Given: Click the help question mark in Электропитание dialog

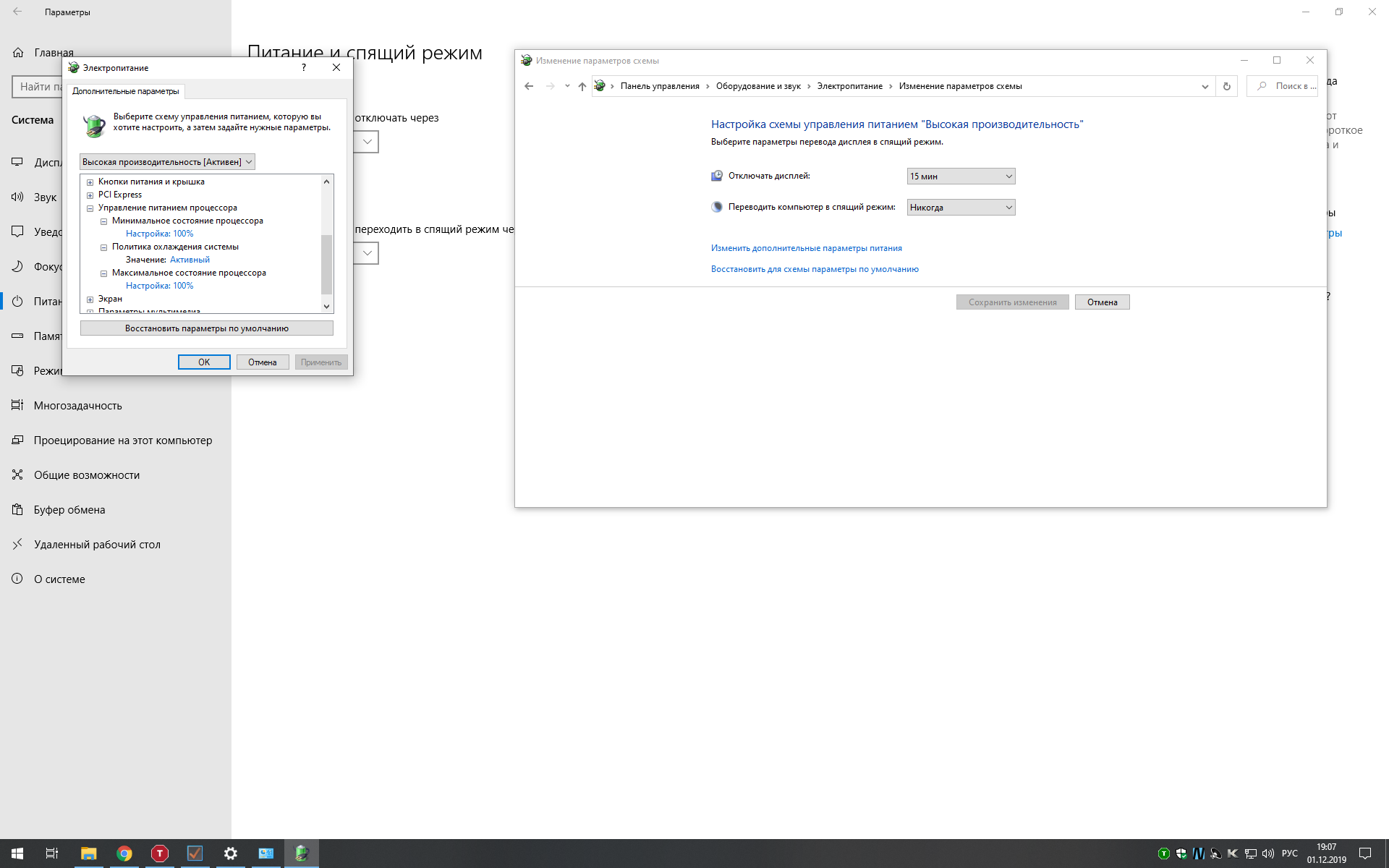Looking at the screenshot, I should [x=304, y=67].
